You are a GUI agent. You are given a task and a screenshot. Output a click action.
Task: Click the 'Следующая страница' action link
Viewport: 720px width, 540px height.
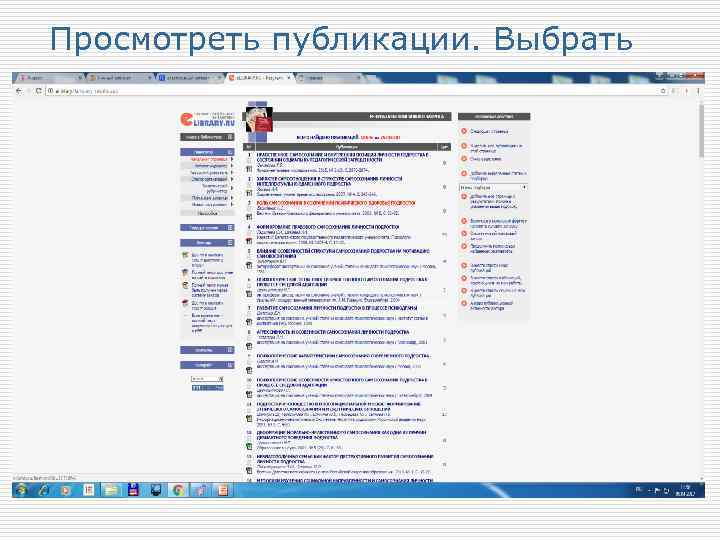(489, 131)
